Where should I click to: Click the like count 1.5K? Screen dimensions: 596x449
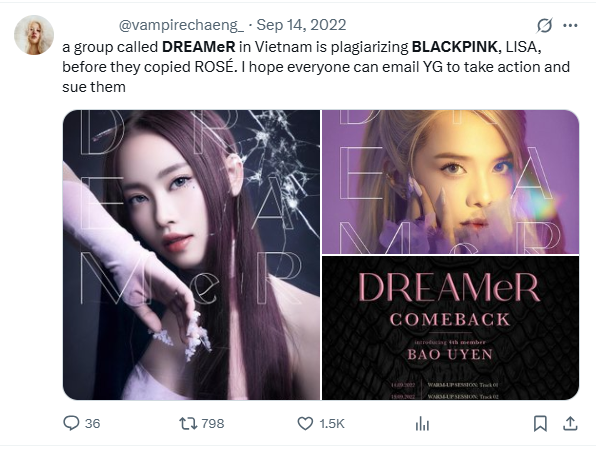click(x=332, y=424)
